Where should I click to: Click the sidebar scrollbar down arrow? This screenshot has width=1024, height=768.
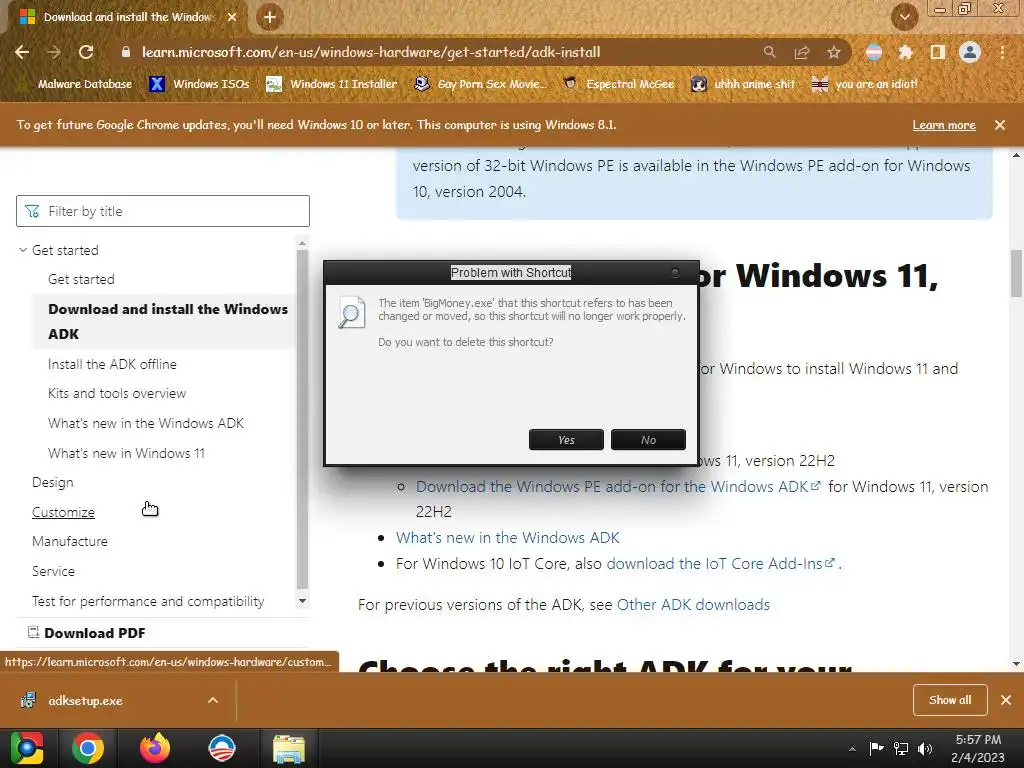tap(302, 601)
